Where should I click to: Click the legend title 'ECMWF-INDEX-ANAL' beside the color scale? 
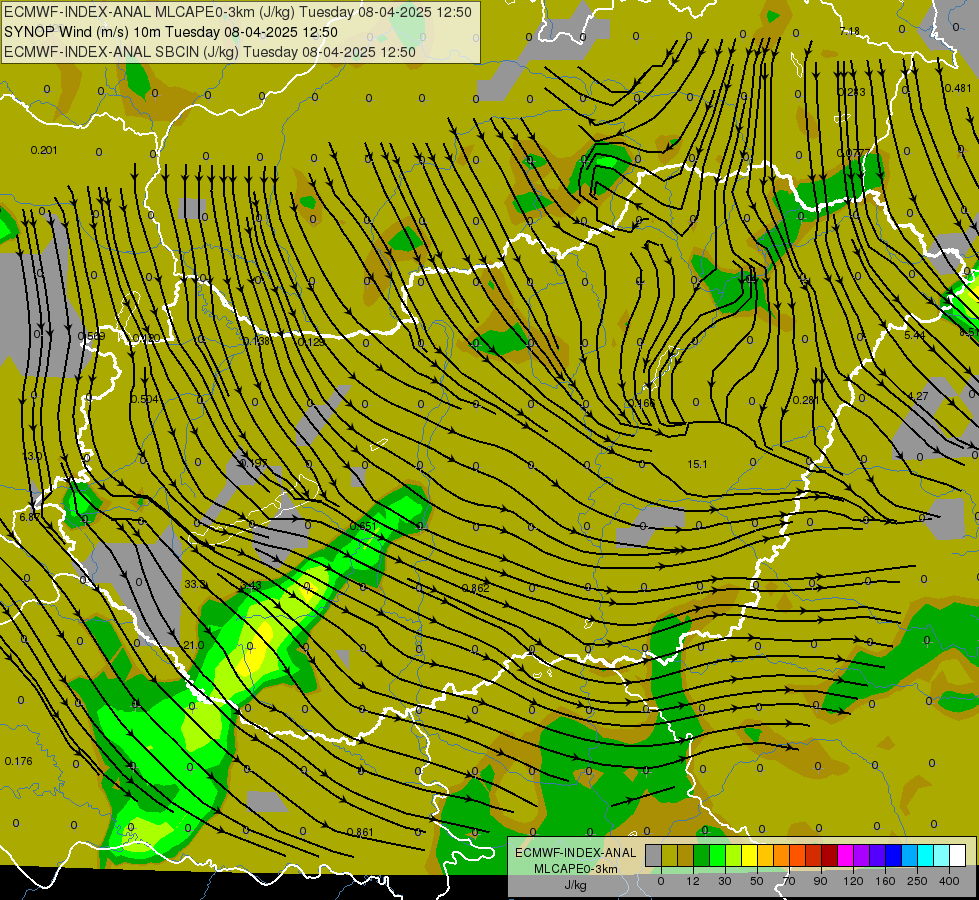(x=576, y=853)
